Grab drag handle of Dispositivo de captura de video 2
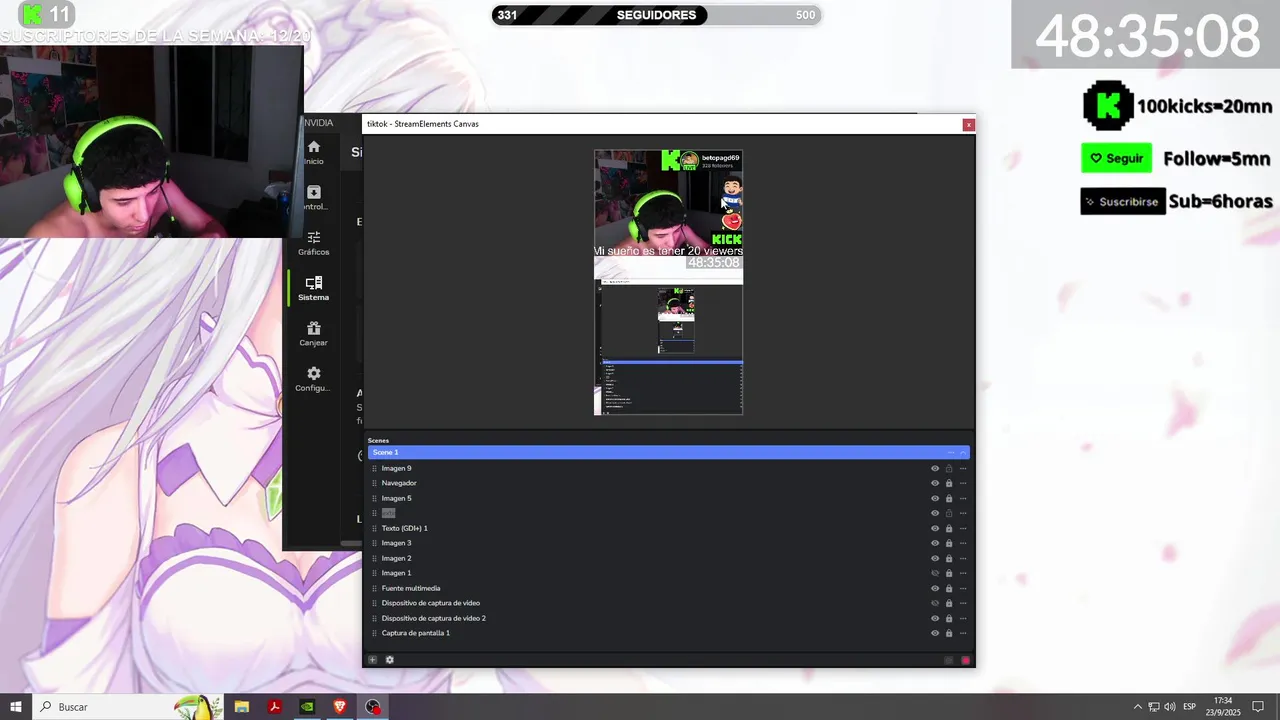Viewport: 1280px width, 720px height. tap(375, 618)
